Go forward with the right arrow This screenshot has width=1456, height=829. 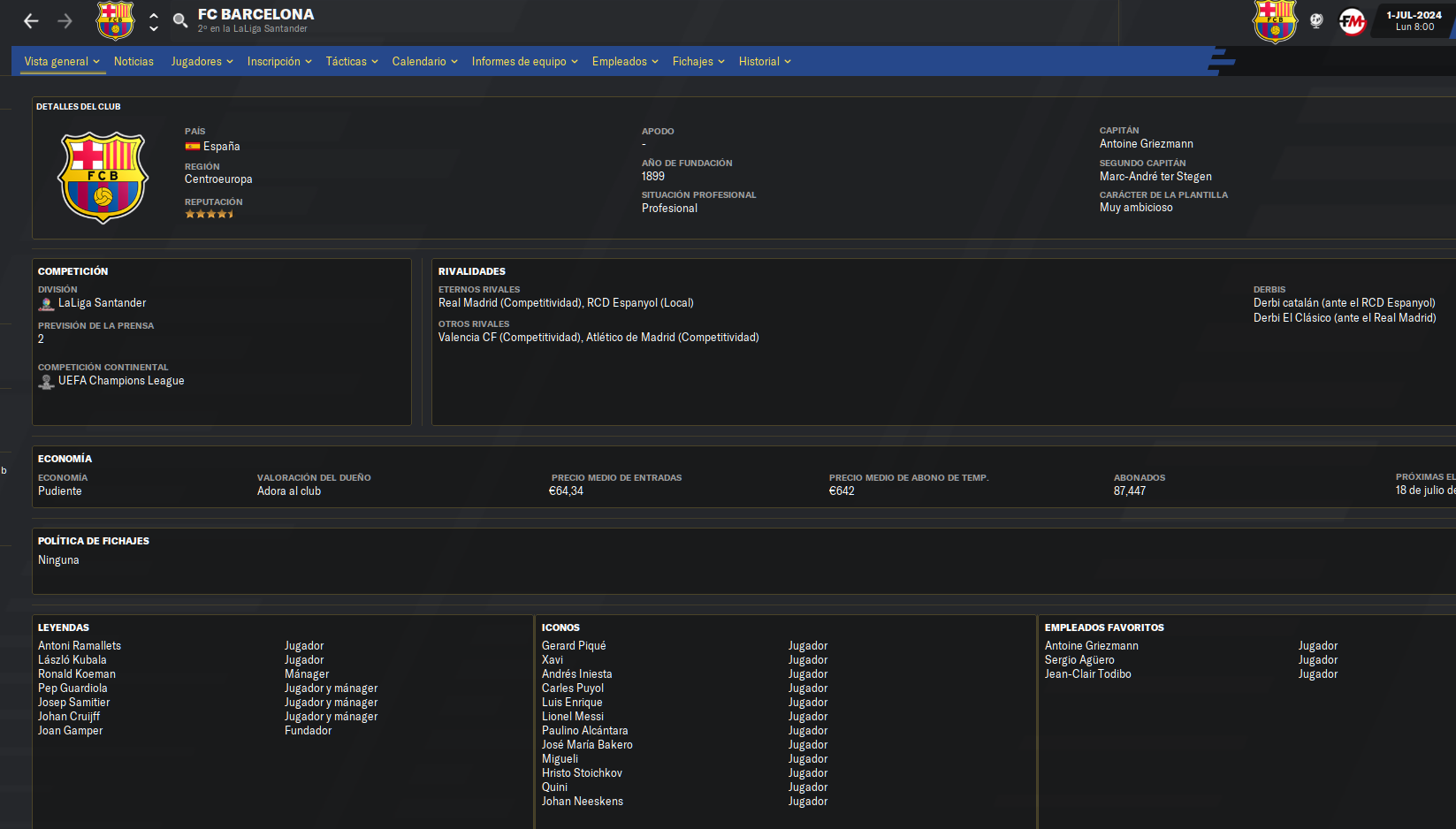pyautogui.click(x=65, y=21)
